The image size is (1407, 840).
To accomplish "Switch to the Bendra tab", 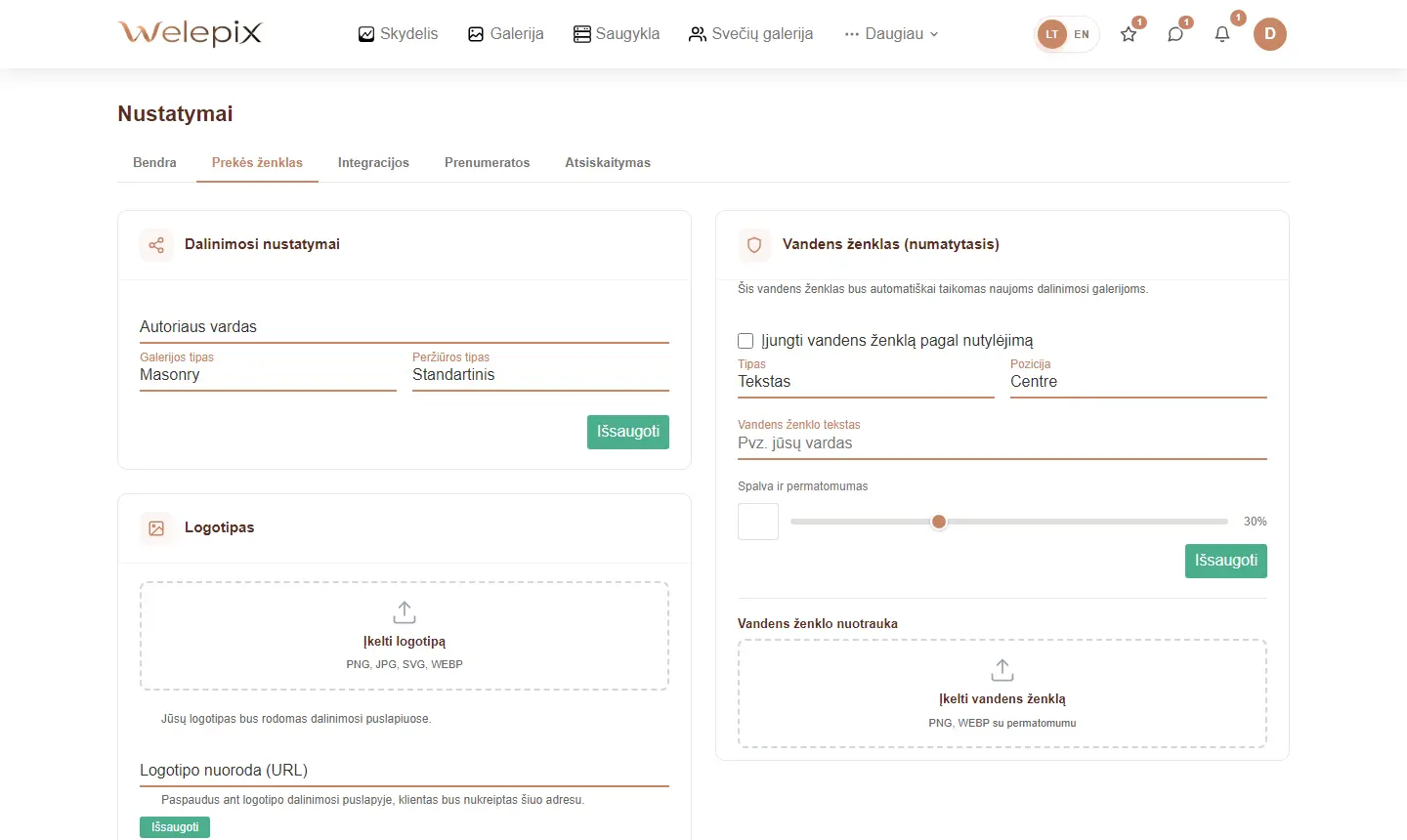I will [154, 163].
